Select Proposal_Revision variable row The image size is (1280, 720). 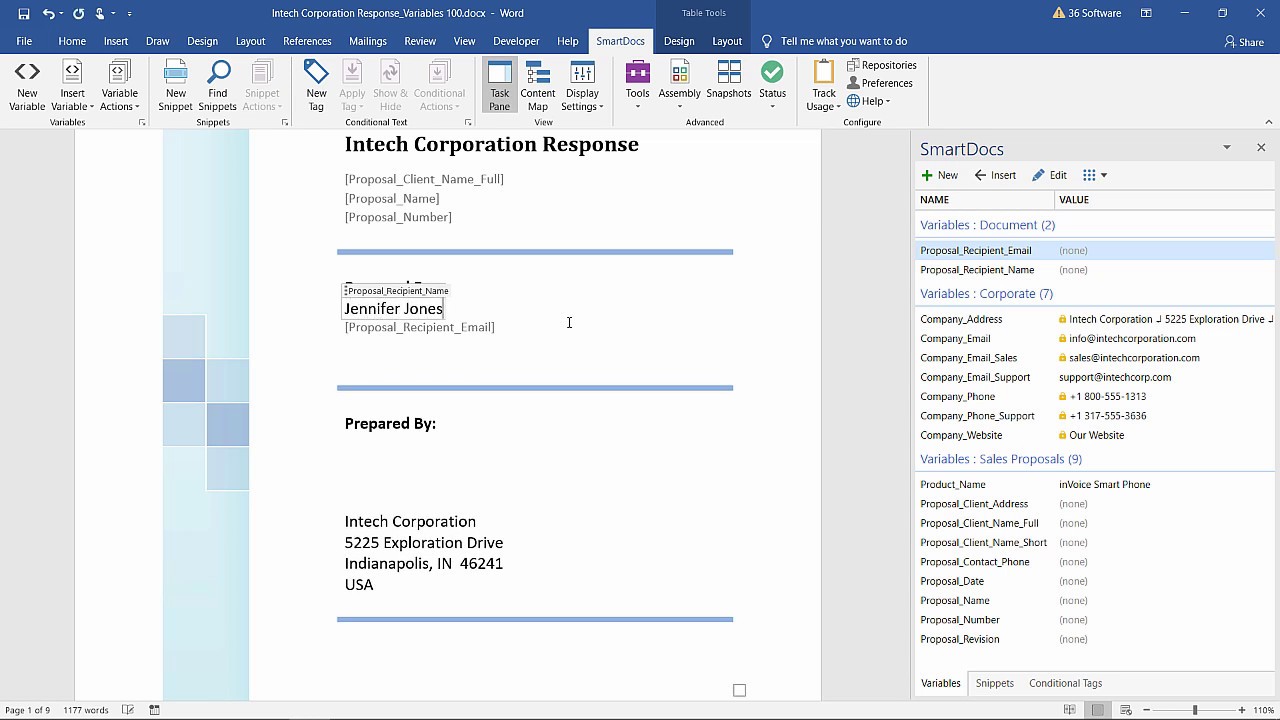(x=1095, y=639)
